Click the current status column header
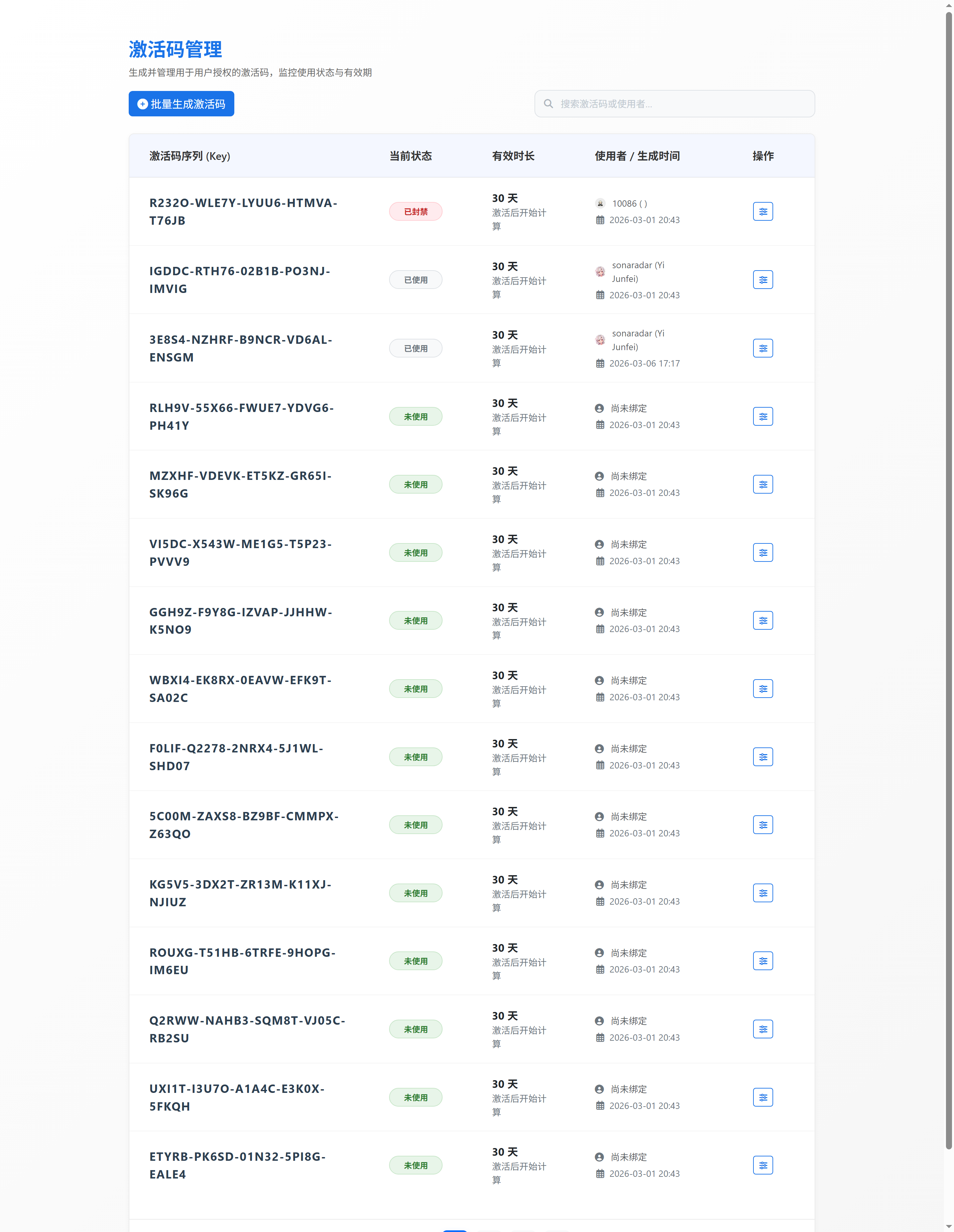Viewport: 954px width, 1232px height. [410, 156]
